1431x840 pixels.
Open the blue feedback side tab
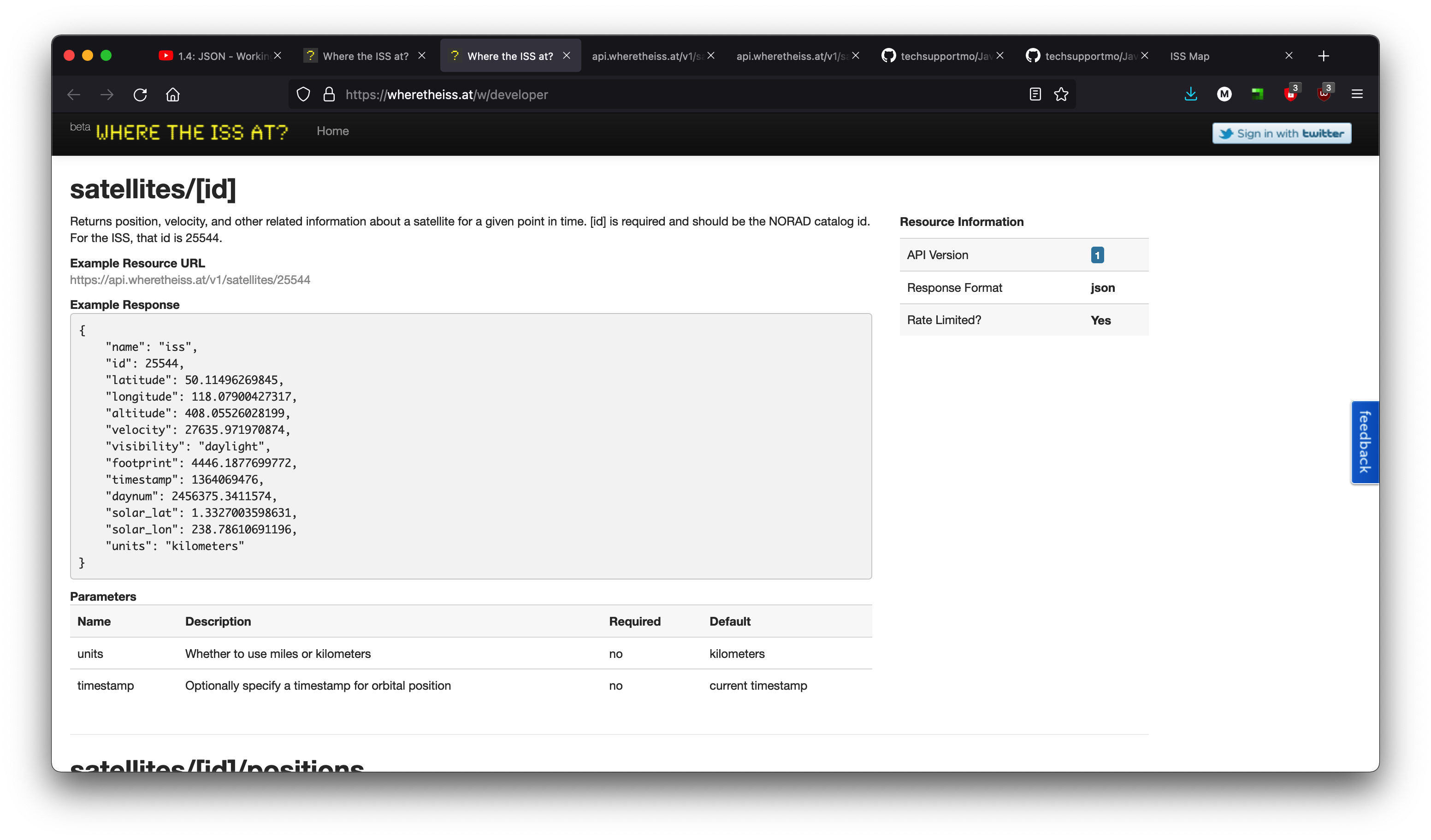1364,442
